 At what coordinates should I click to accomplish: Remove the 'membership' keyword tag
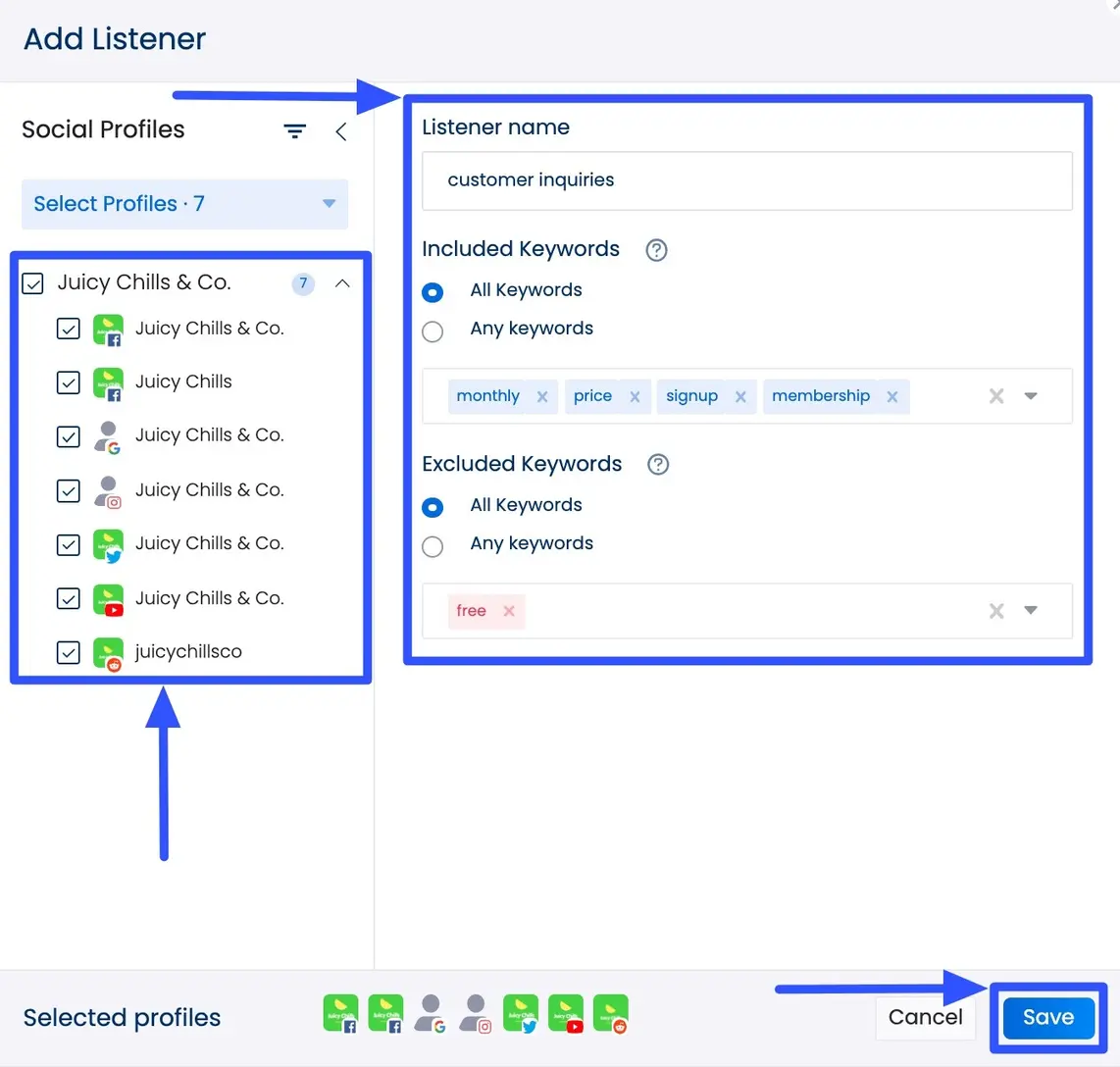tap(892, 397)
